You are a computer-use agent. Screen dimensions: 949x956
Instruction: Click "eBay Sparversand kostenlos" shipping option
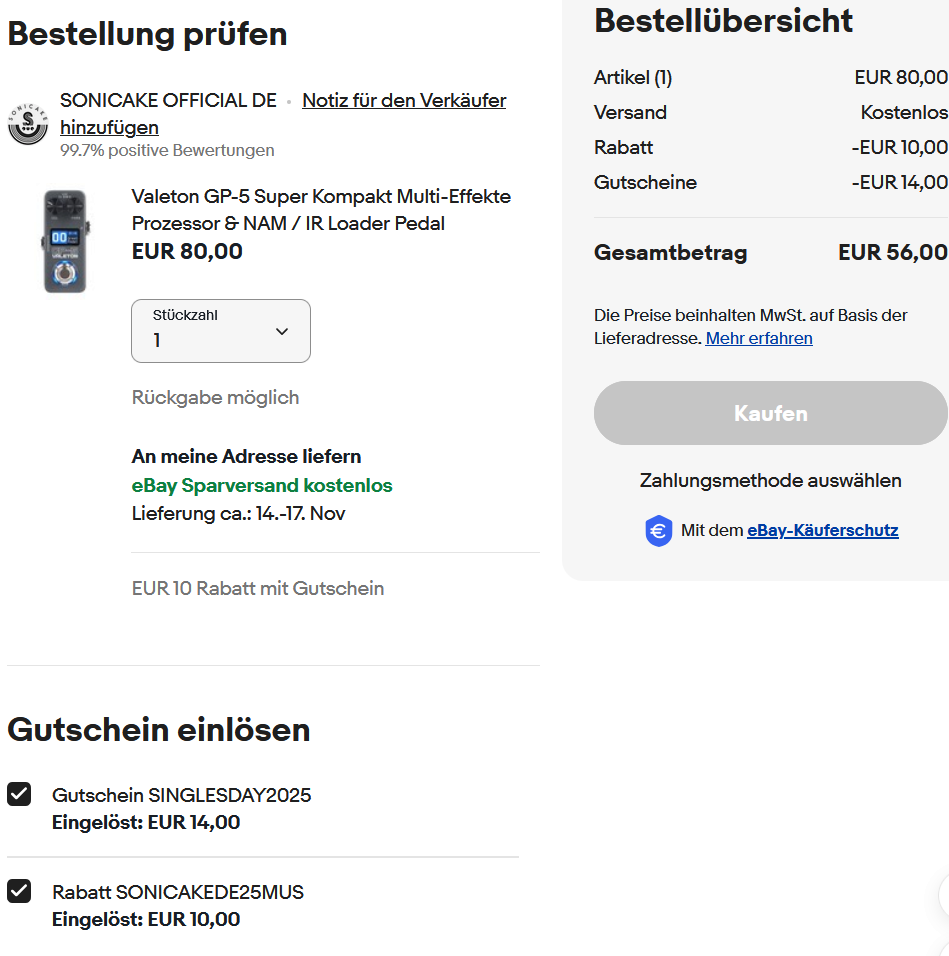pyautogui.click(x=261, y=486)
